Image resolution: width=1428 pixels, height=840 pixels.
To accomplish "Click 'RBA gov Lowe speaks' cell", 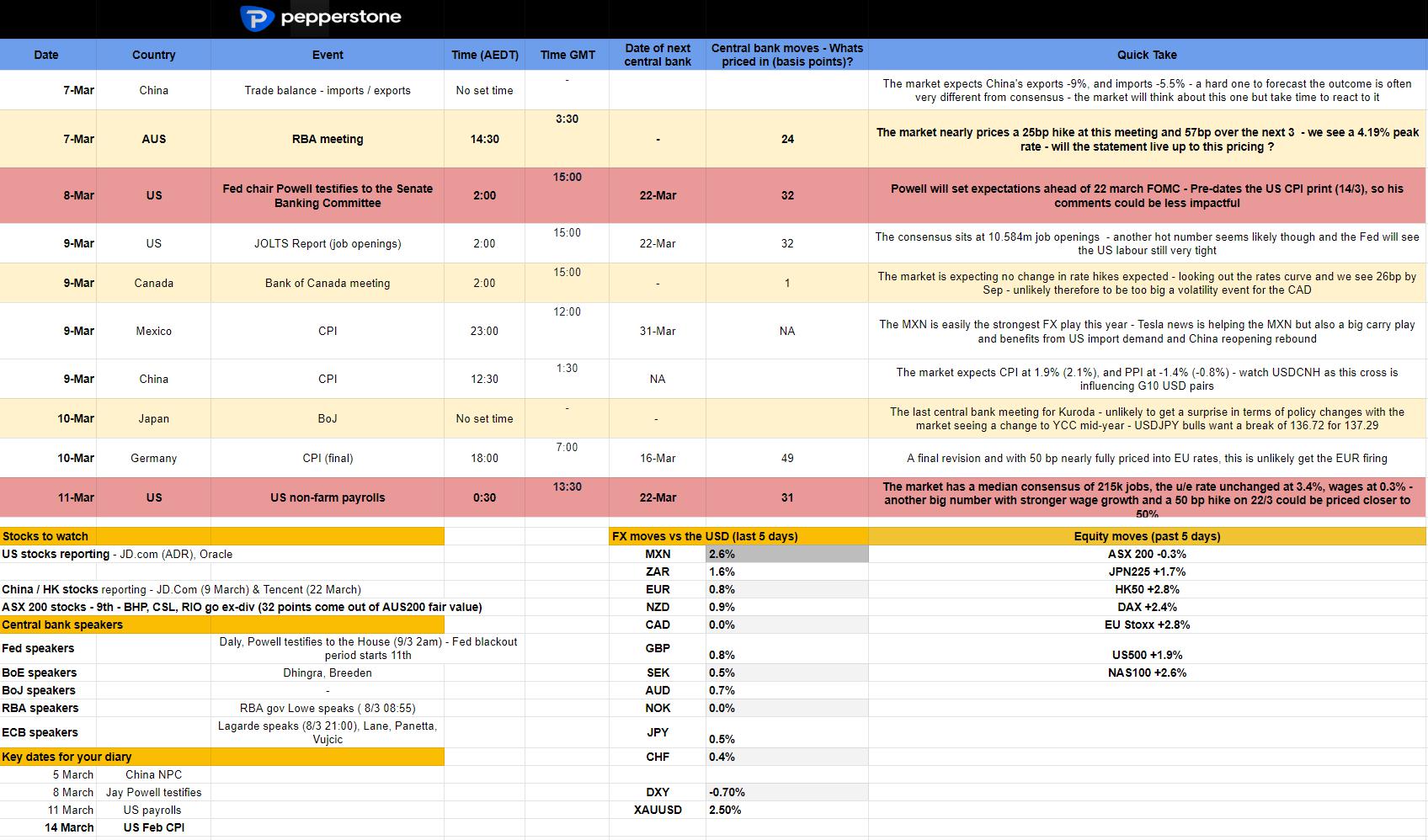I will point(328,708).
